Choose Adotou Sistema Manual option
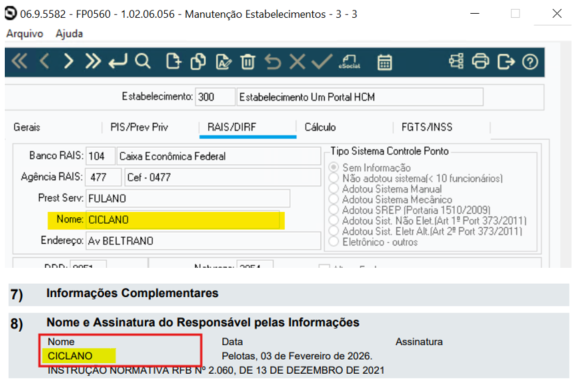This screenshot has height=383, width=574. tap(333, 189)
